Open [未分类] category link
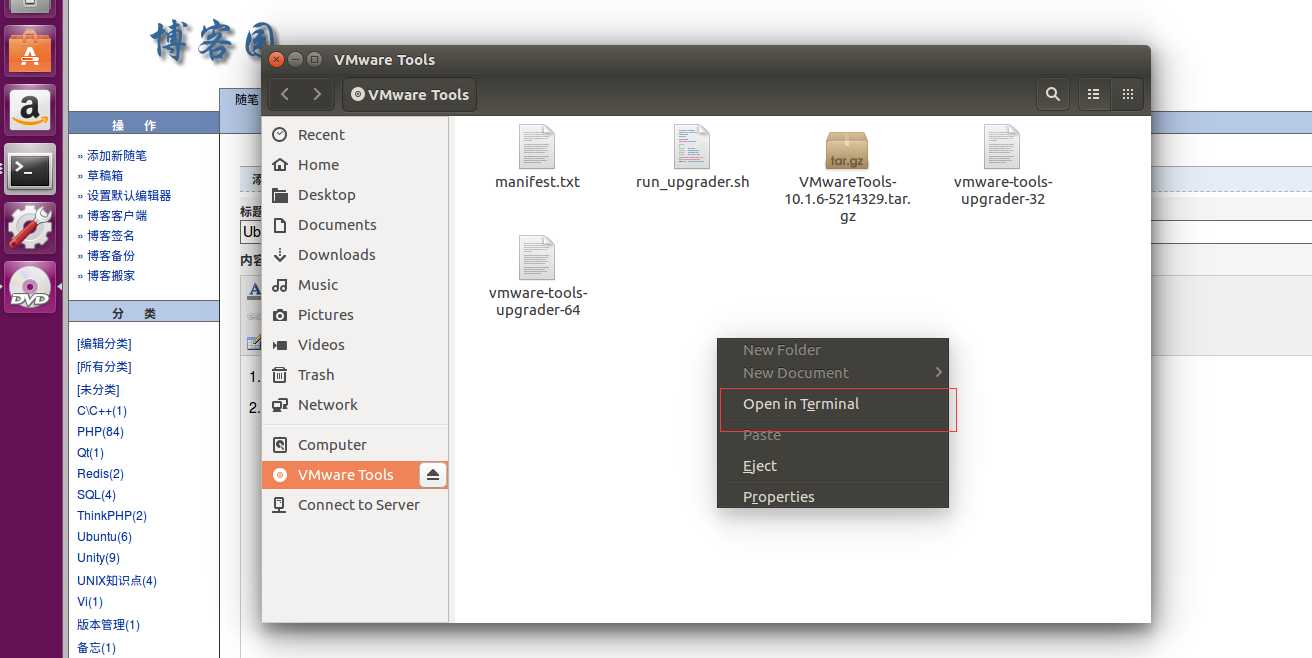 (98, 390)
